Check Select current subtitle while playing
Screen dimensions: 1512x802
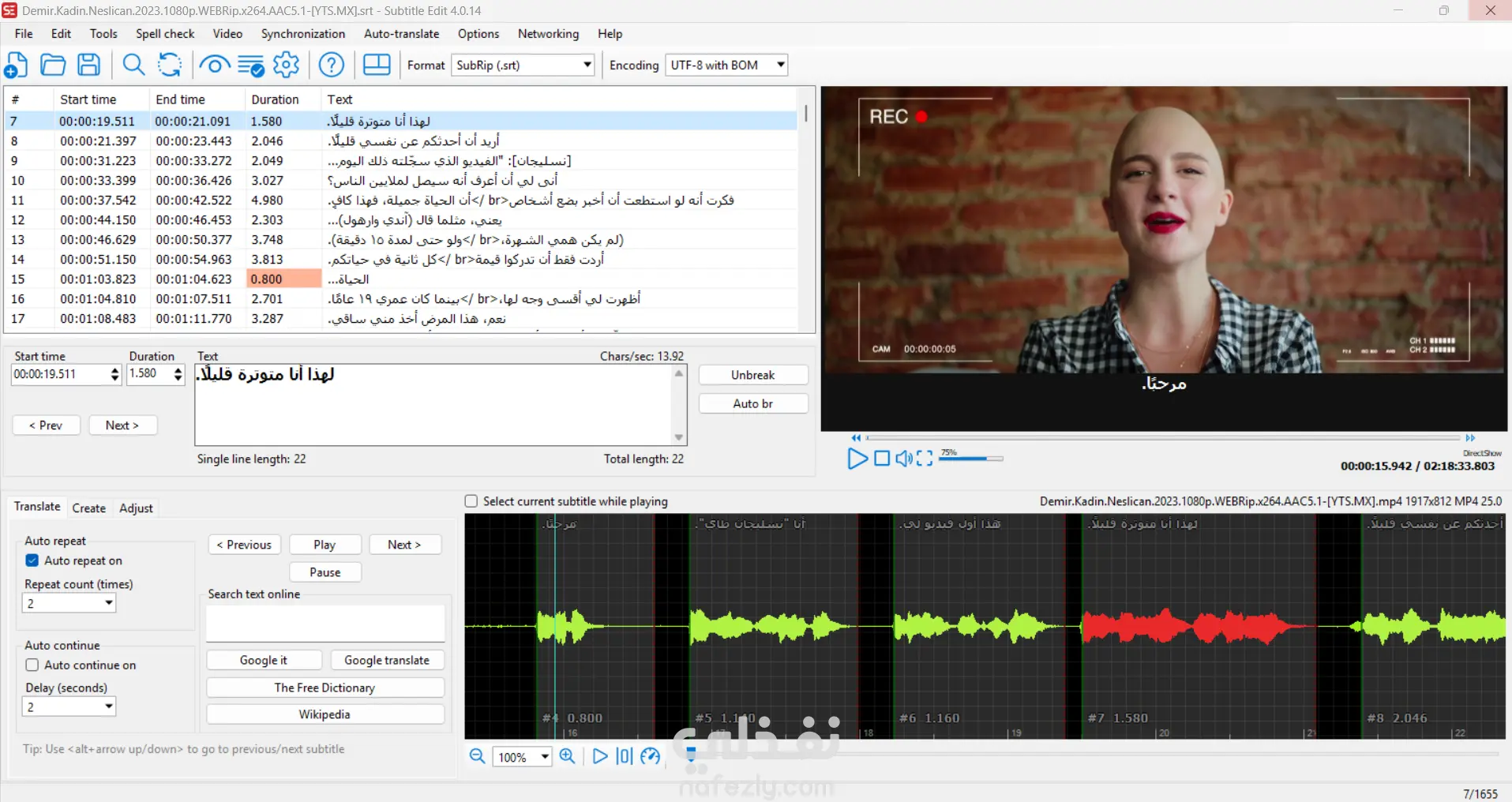coord(471,501)
